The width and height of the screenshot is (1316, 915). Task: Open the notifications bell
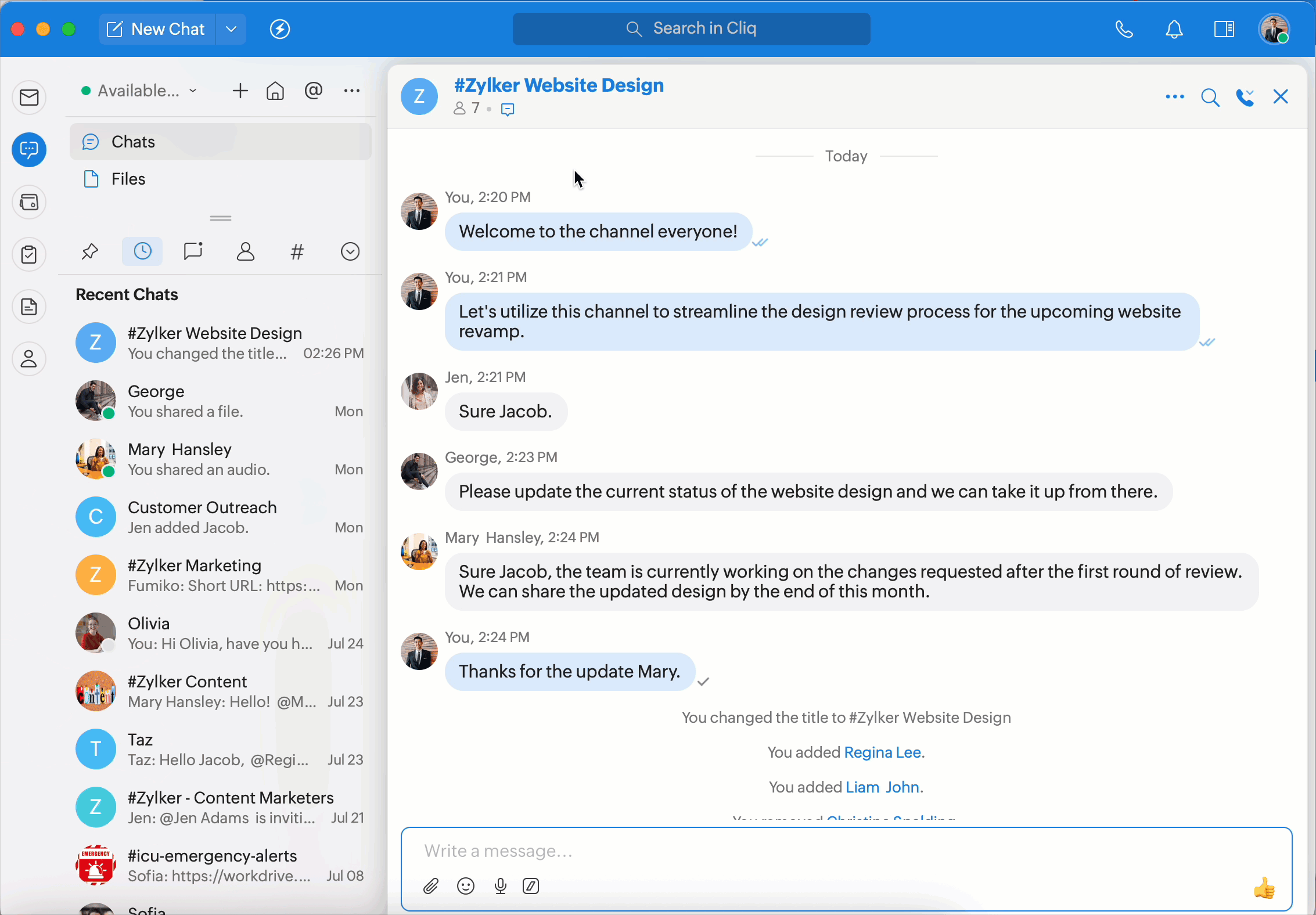(1174, 29)
